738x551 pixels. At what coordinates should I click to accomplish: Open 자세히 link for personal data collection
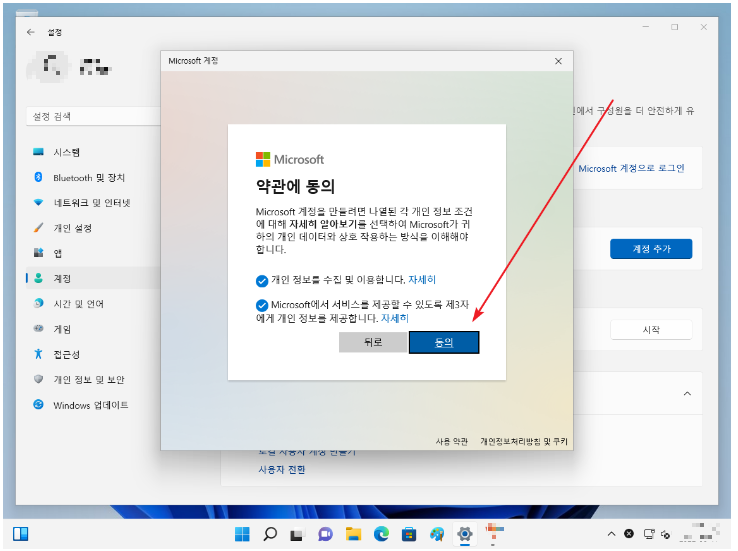(422, 280)
